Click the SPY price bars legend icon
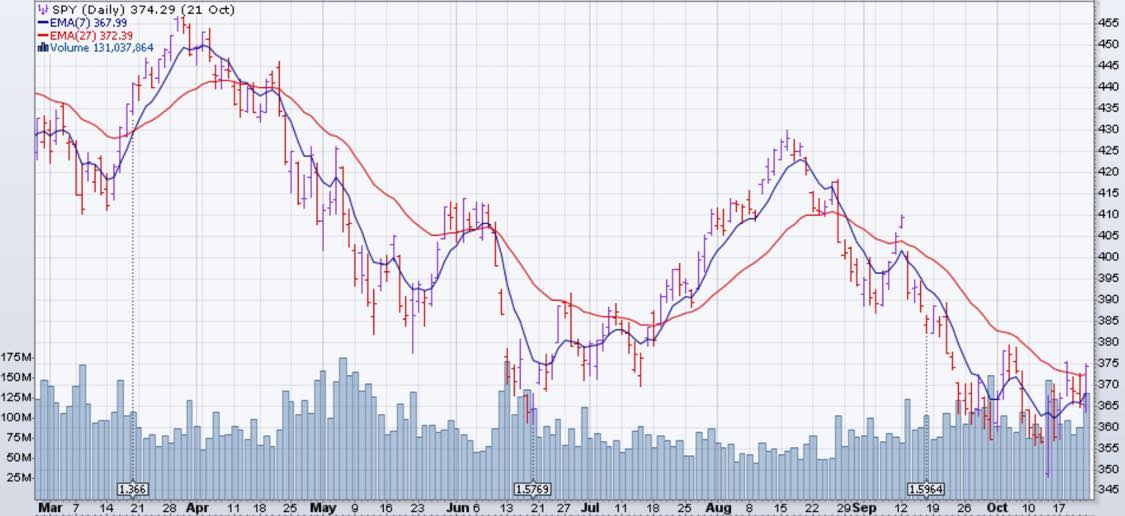Image resolution: width=1125 pixels, height=516 pixels. tap(42, 8)
